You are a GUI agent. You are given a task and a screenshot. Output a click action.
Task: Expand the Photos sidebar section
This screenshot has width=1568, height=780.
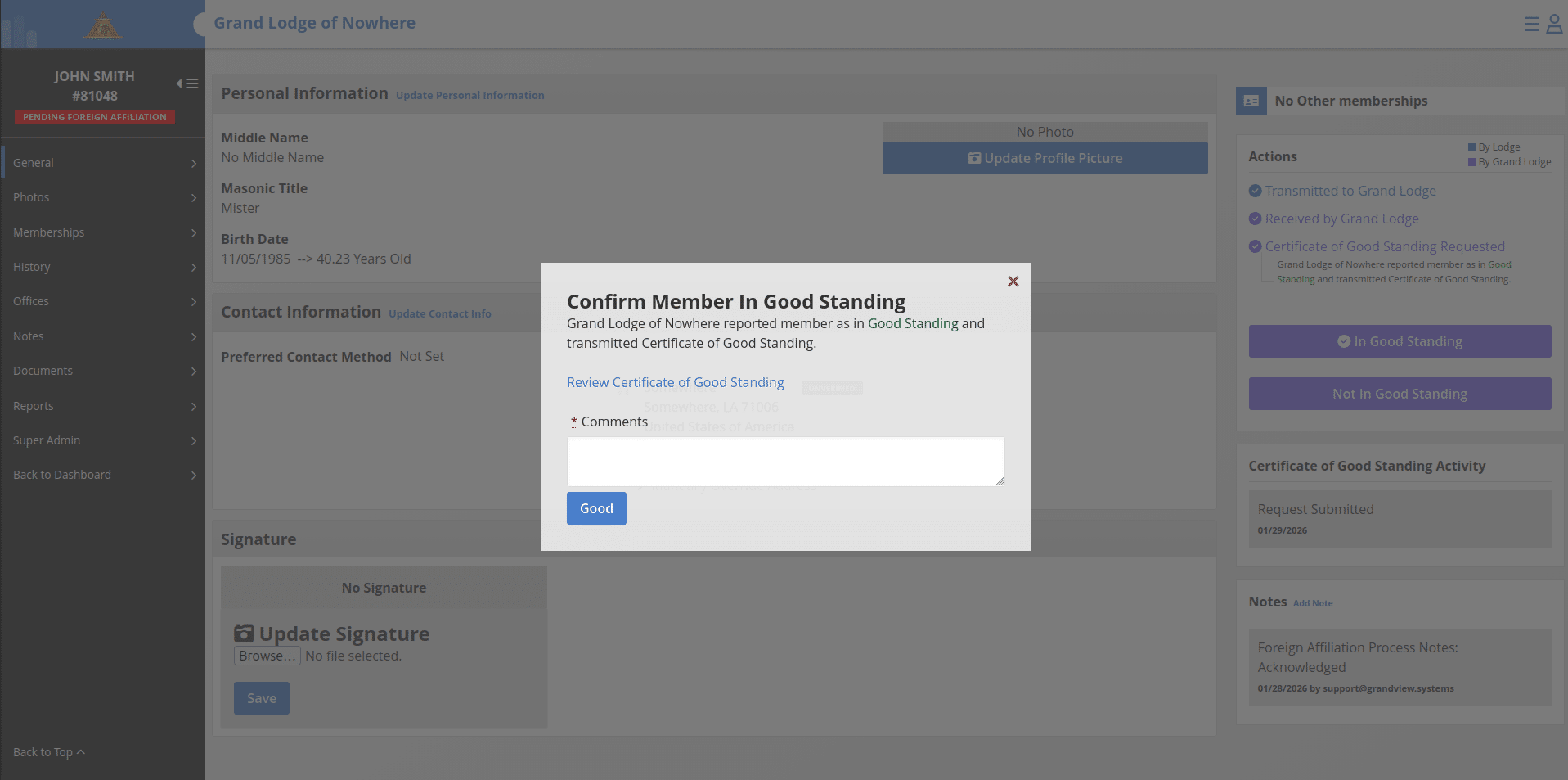click(x=103, y=197)
